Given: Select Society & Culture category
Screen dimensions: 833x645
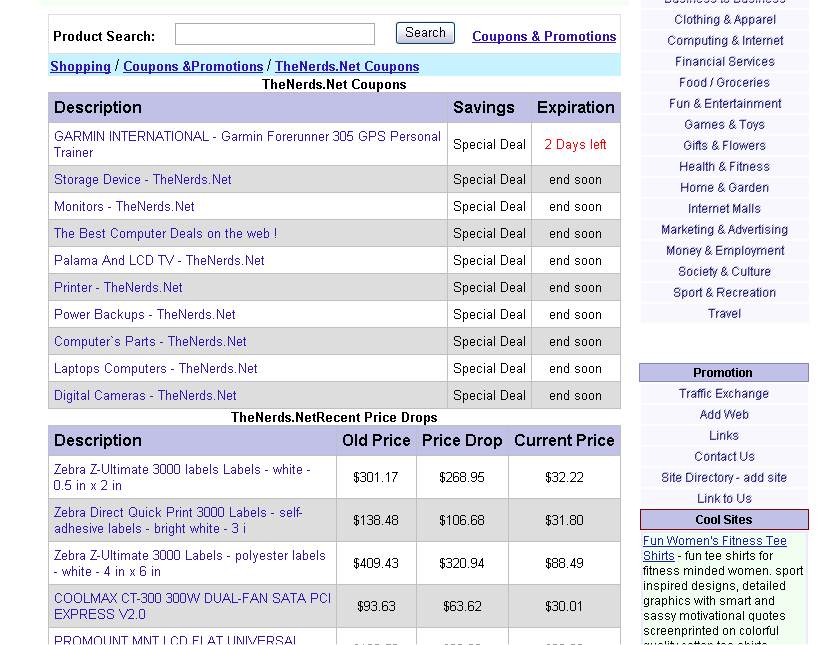Looking at the screenshot, I should [725, 271].
